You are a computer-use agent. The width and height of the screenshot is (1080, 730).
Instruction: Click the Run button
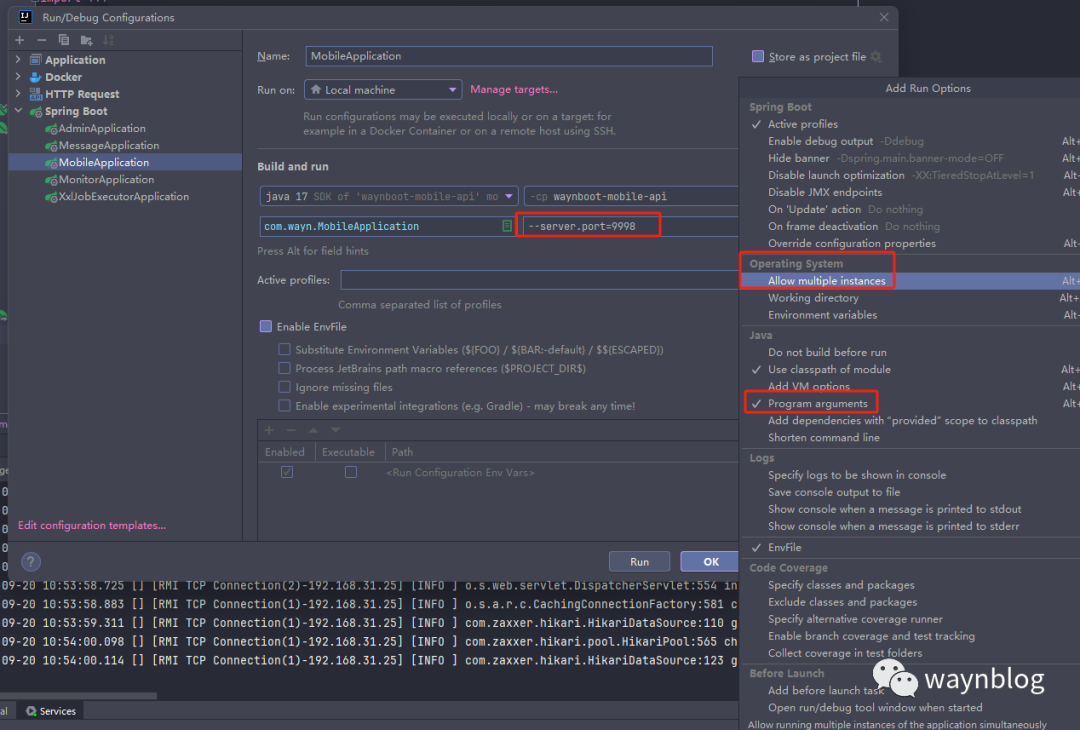click(639, 561)
